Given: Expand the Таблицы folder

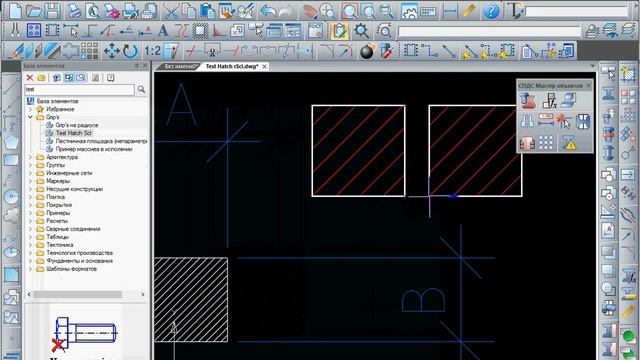Looking at the screenshot, I should click(x=30, y=237).
